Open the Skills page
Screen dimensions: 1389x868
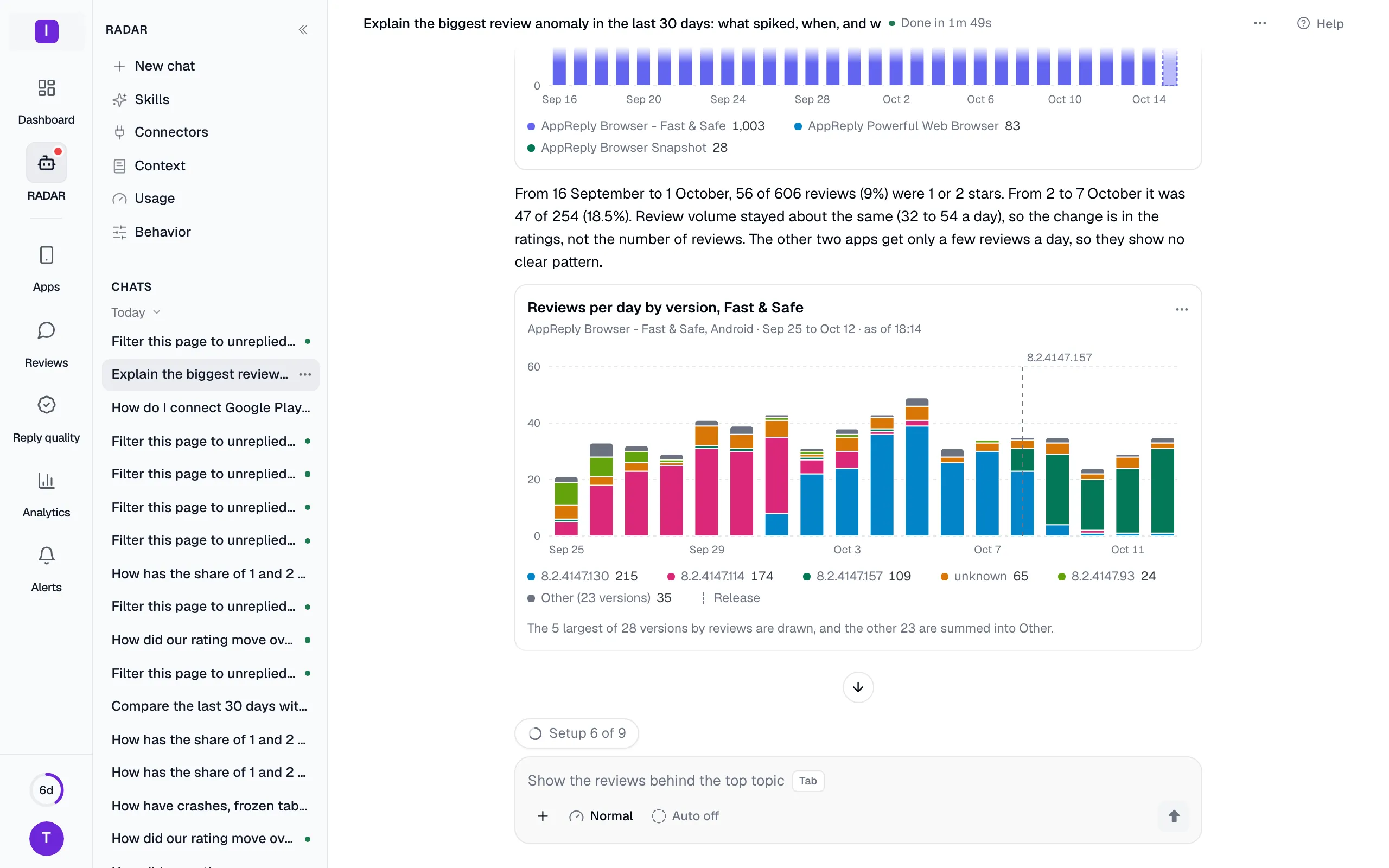point(211,99)
